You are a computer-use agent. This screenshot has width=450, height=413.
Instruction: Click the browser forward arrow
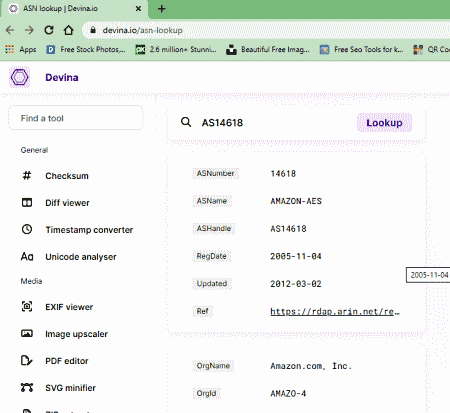coord(29,30)
